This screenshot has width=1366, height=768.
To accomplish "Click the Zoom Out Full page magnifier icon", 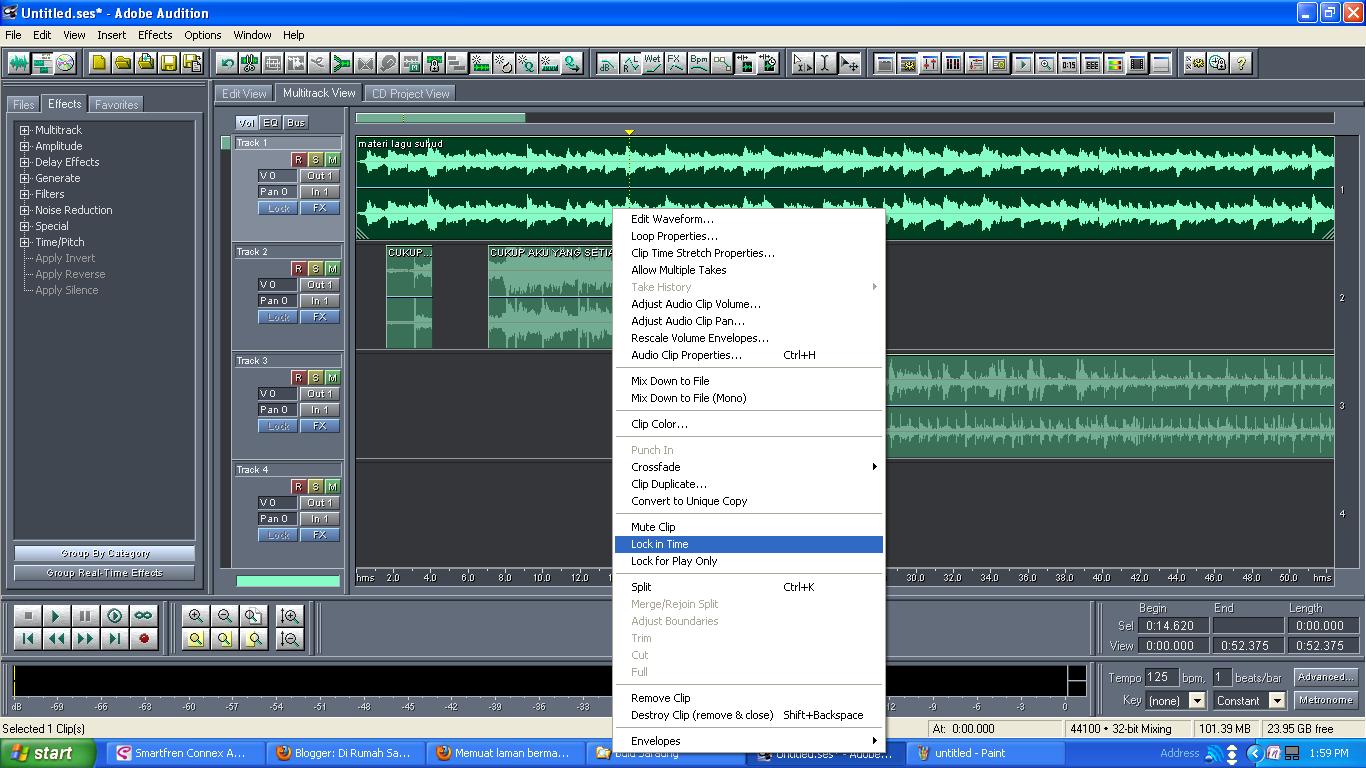I will pos(254,616).
